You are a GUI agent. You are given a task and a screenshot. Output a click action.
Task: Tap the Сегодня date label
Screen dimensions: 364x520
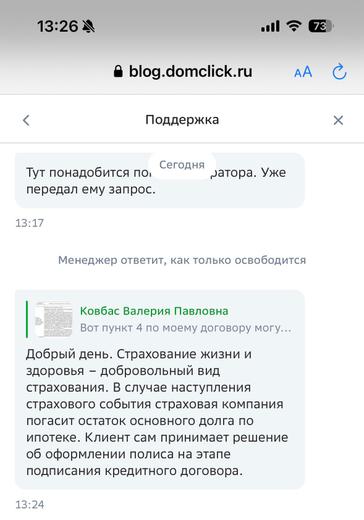(x=182, y=165)
